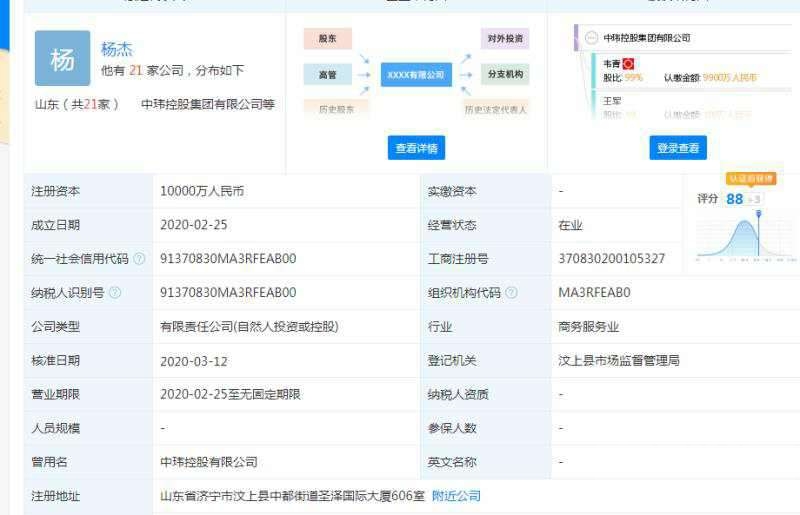Screen dimensions: 800x515
Task: Select the 股东 box in diagram
Action: tap(327, 39)
